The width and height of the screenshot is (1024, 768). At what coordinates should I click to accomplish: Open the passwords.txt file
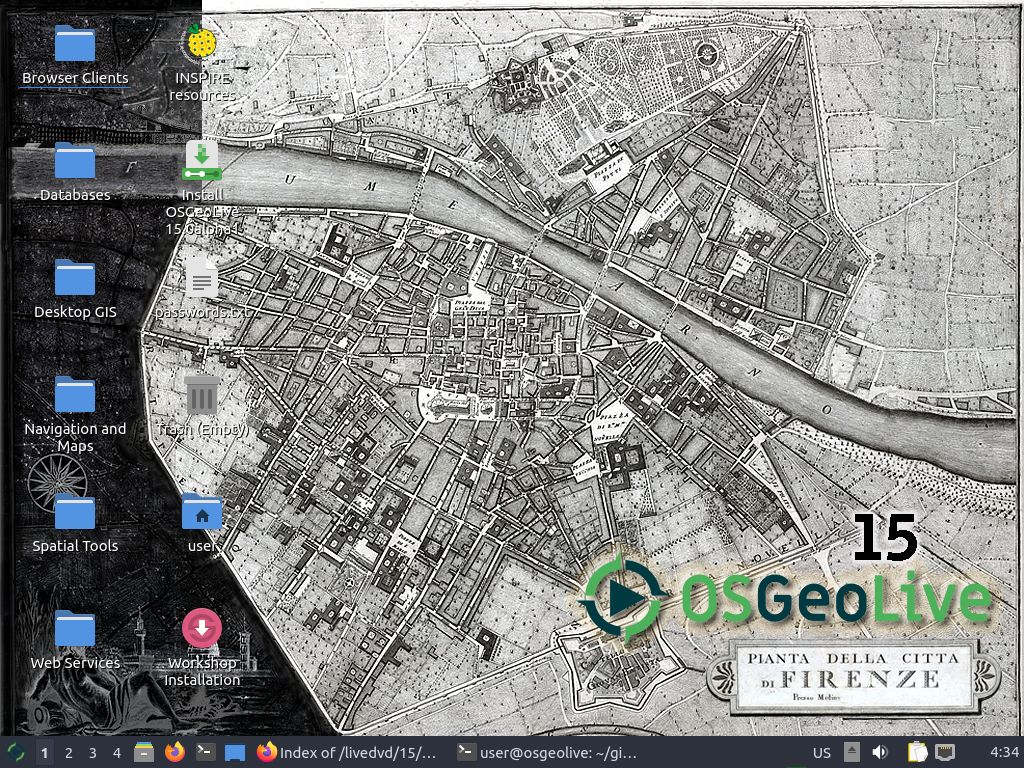tap(202, 279)
